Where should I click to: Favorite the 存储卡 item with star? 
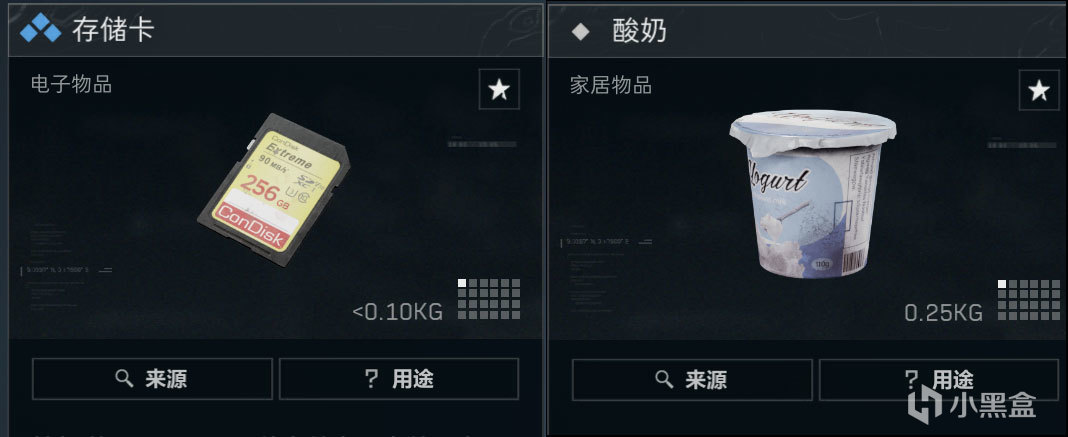click(x=499, y=89)
